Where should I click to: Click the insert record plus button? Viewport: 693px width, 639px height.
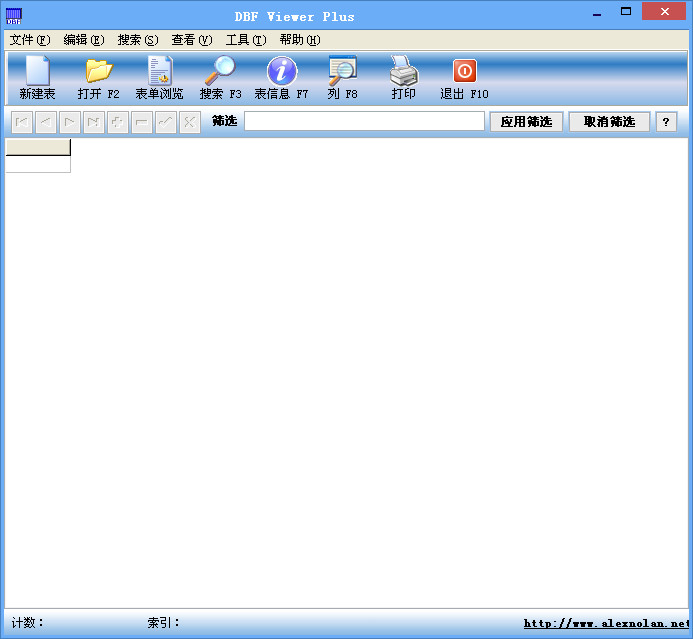click(x=118, y=122)
